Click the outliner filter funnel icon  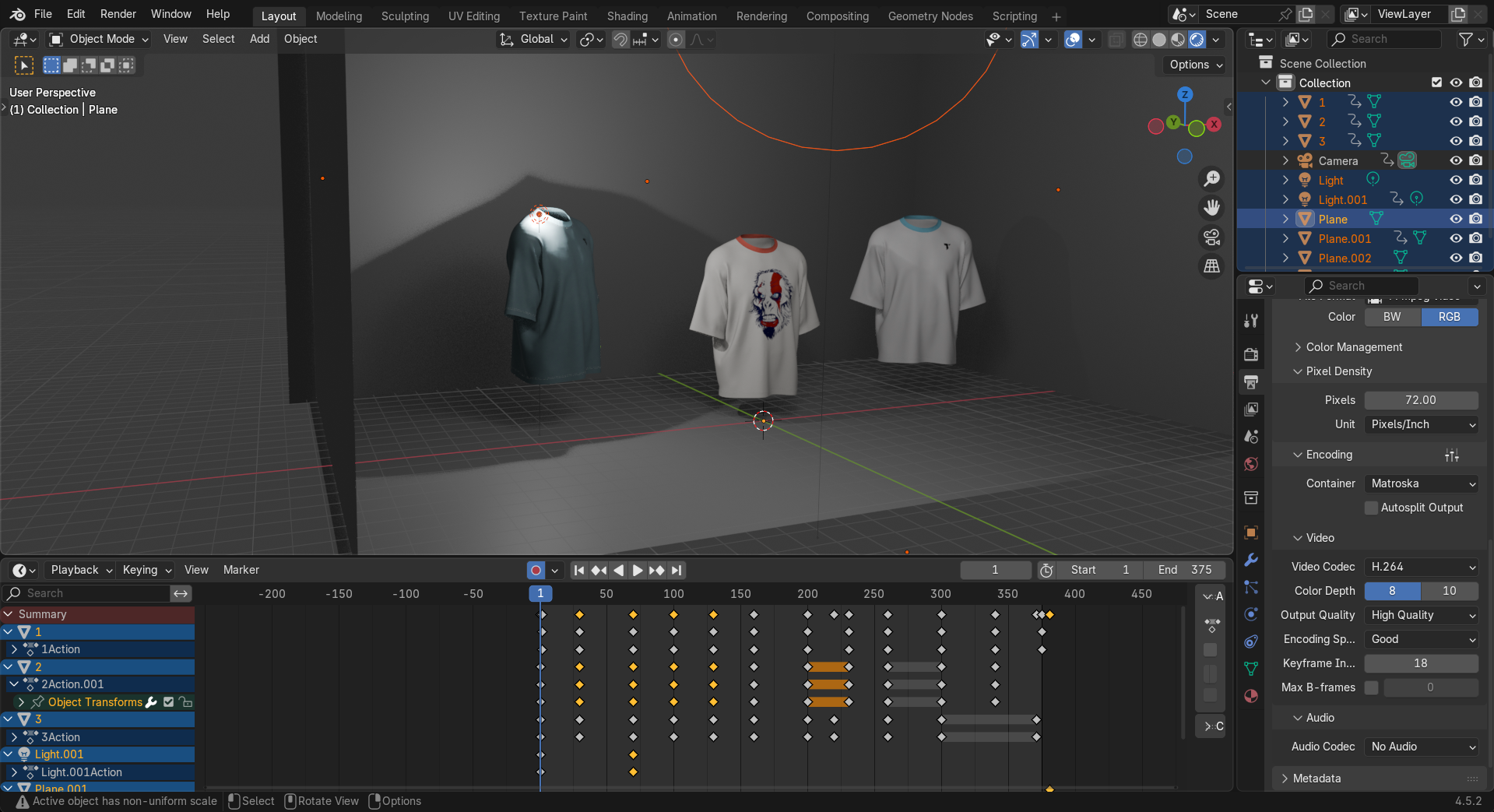tap(1466, 39)
